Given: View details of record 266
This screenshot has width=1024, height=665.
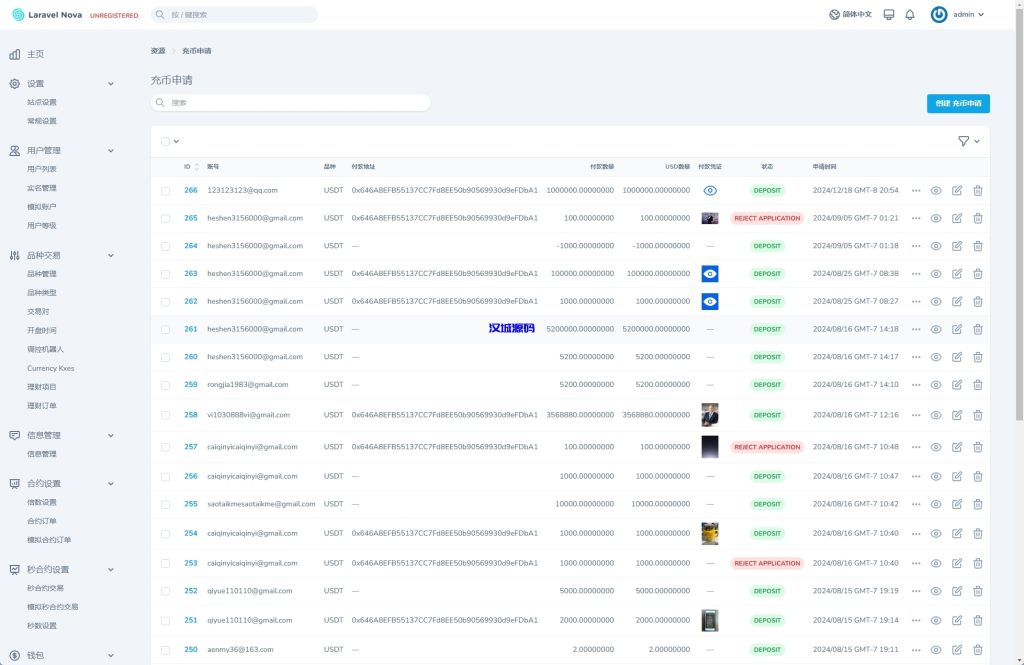Looking at the screenshot, I should (936, 190).
